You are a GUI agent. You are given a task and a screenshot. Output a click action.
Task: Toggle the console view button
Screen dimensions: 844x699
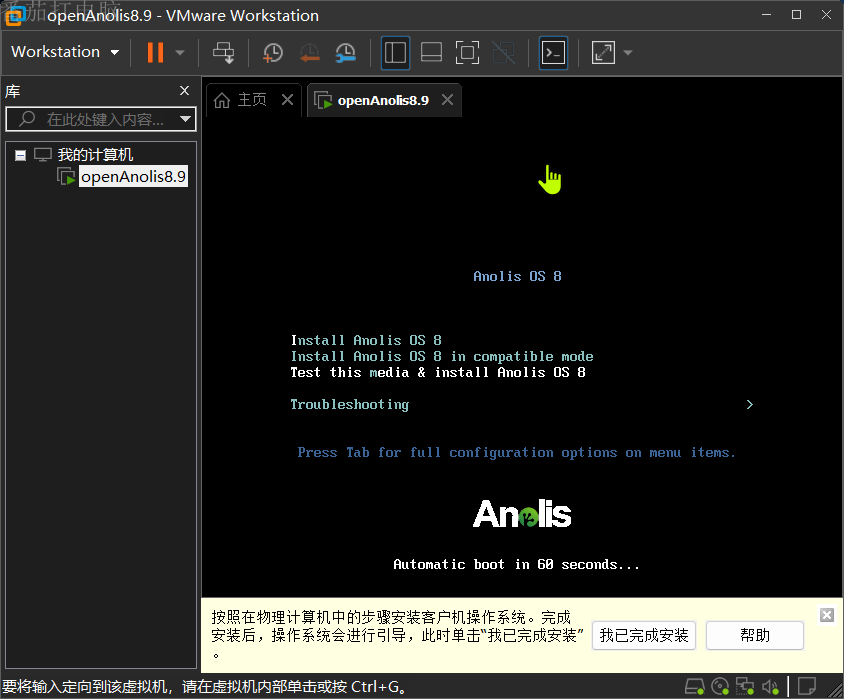click(x=553, y=53)
